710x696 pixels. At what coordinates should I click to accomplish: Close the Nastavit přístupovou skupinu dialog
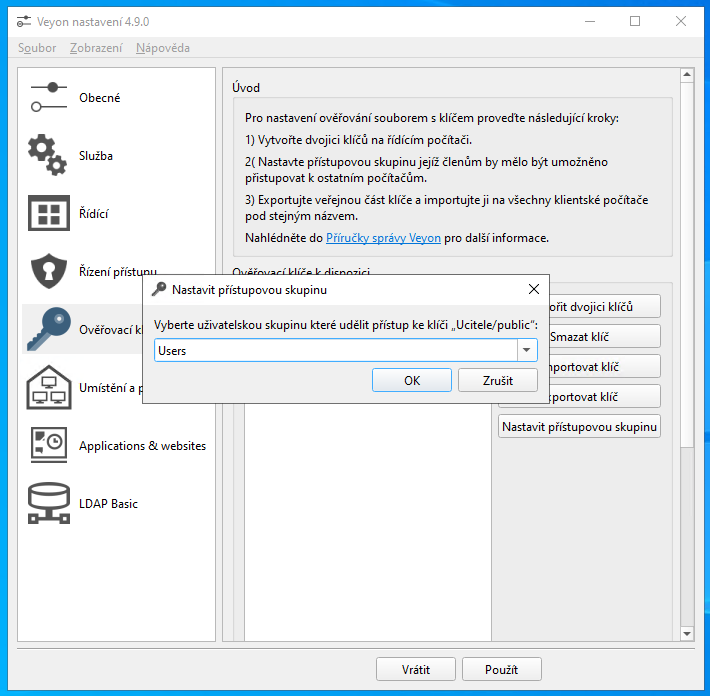click(534, 290)
